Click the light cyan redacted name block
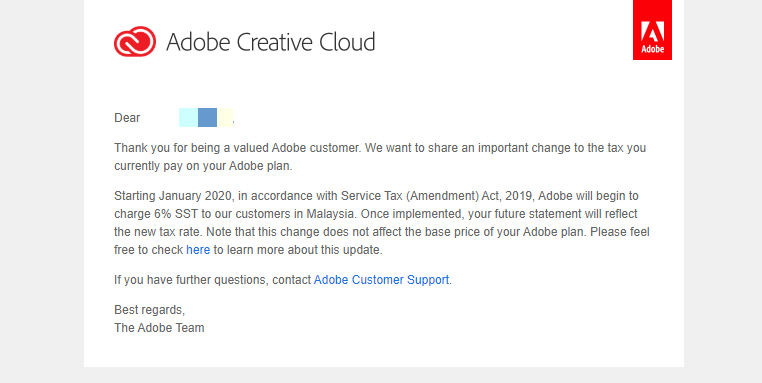This screenshot has height=383, width=762. [188, 118]
